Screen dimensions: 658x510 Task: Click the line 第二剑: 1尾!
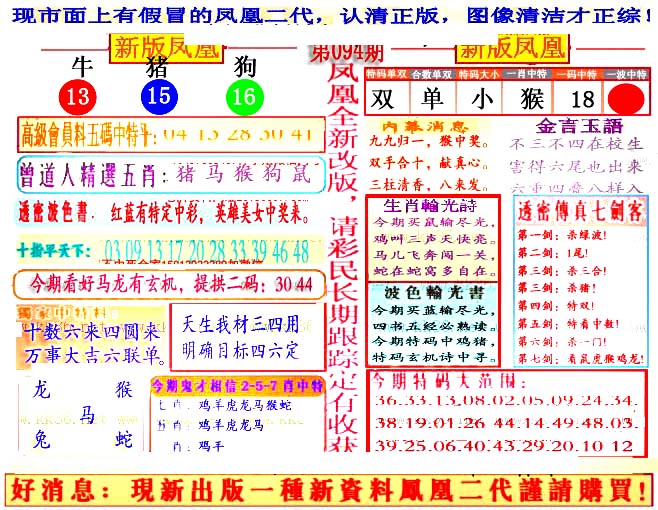point(552,253)
